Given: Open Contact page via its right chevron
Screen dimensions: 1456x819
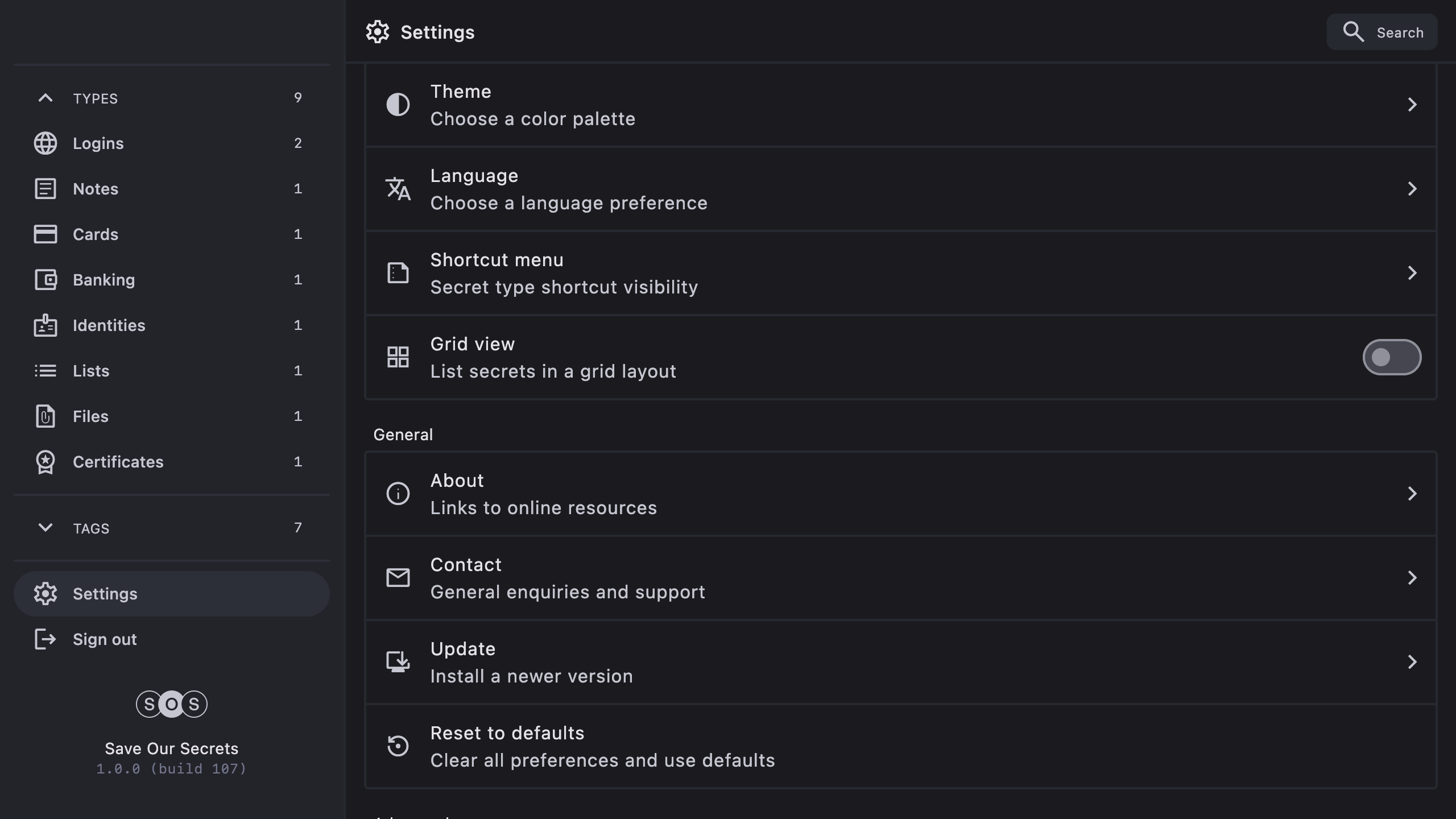Looking at the screenshot, I should 1412,578.
